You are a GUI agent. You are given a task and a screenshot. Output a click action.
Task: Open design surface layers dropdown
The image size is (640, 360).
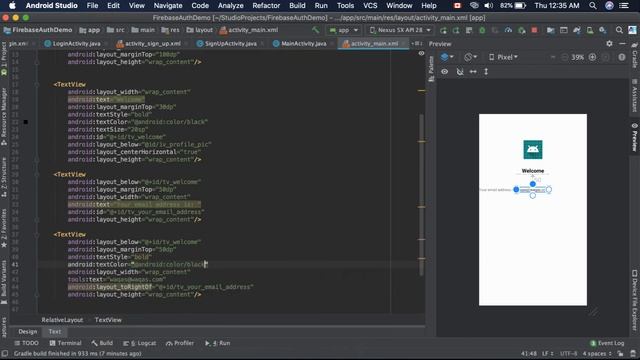point(447,57)
